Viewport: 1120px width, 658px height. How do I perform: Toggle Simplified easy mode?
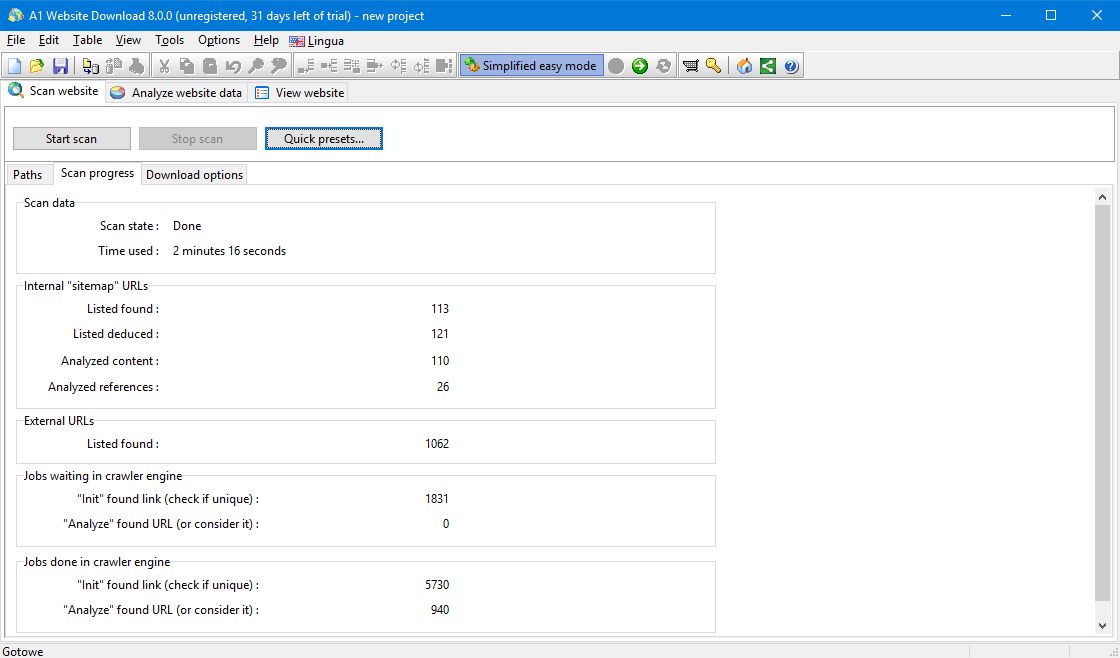[531, 66]
